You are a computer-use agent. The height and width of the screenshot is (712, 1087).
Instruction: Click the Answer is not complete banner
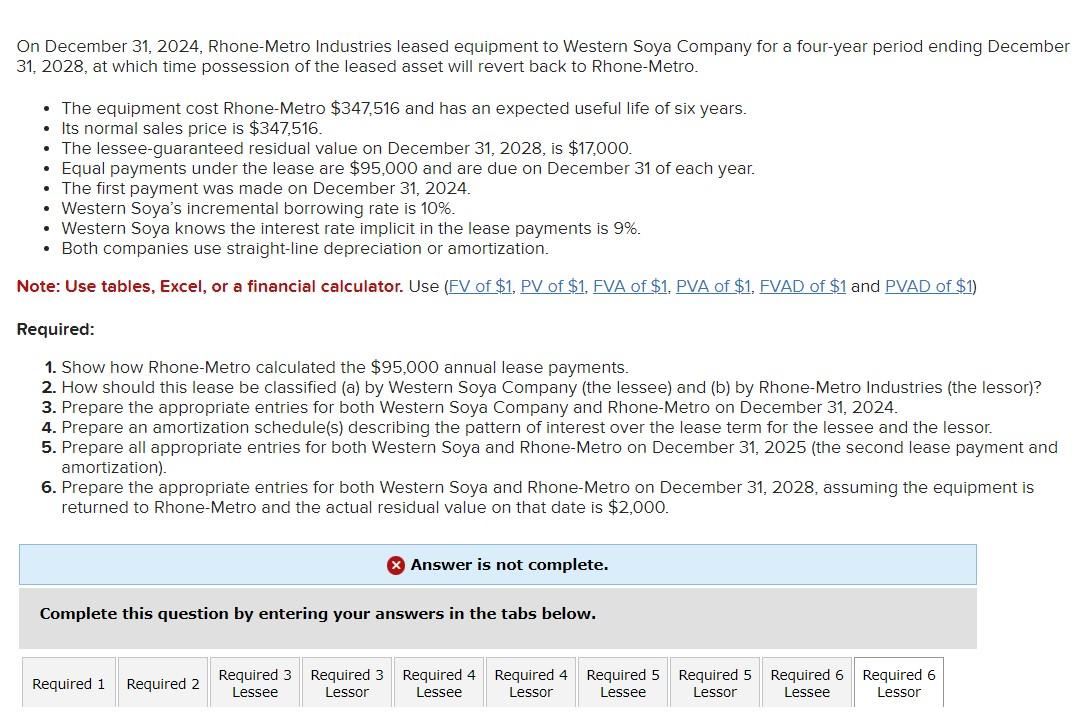(x=497, y=564)
